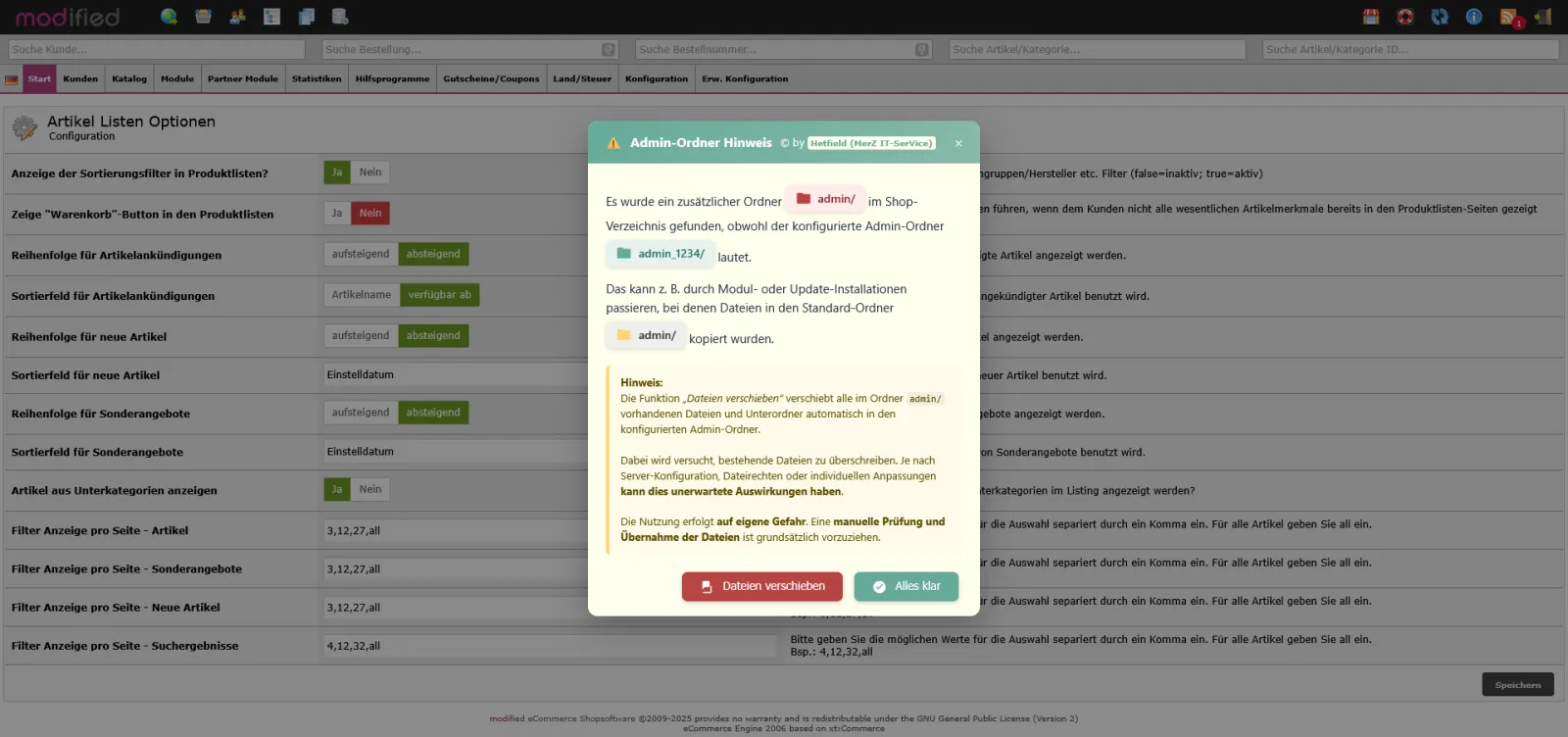This screenshot has width=1568, height=737.
Task: Click the Suche Kunde search field
Action: [x=157, y=49]
